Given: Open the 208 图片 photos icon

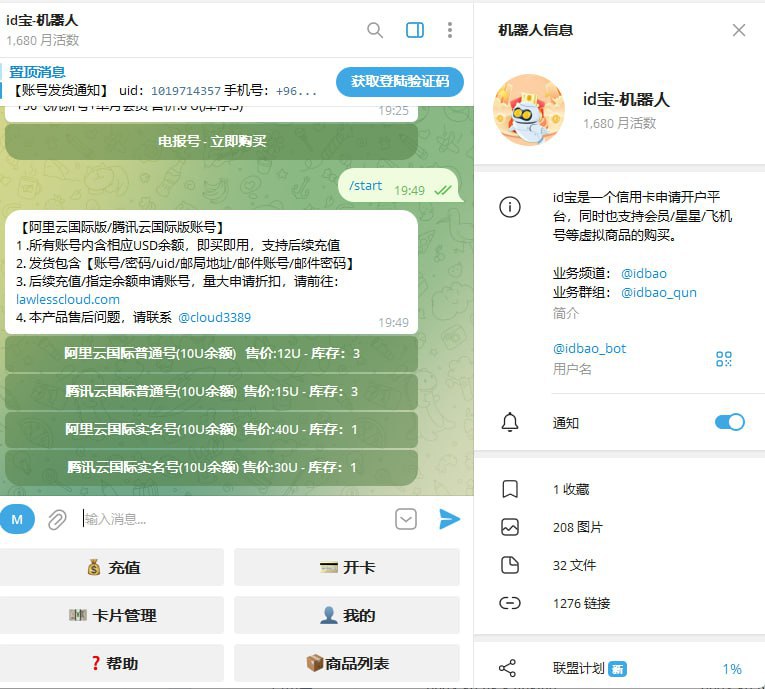Looking at the screenshot, I should [x=510, y=527].
